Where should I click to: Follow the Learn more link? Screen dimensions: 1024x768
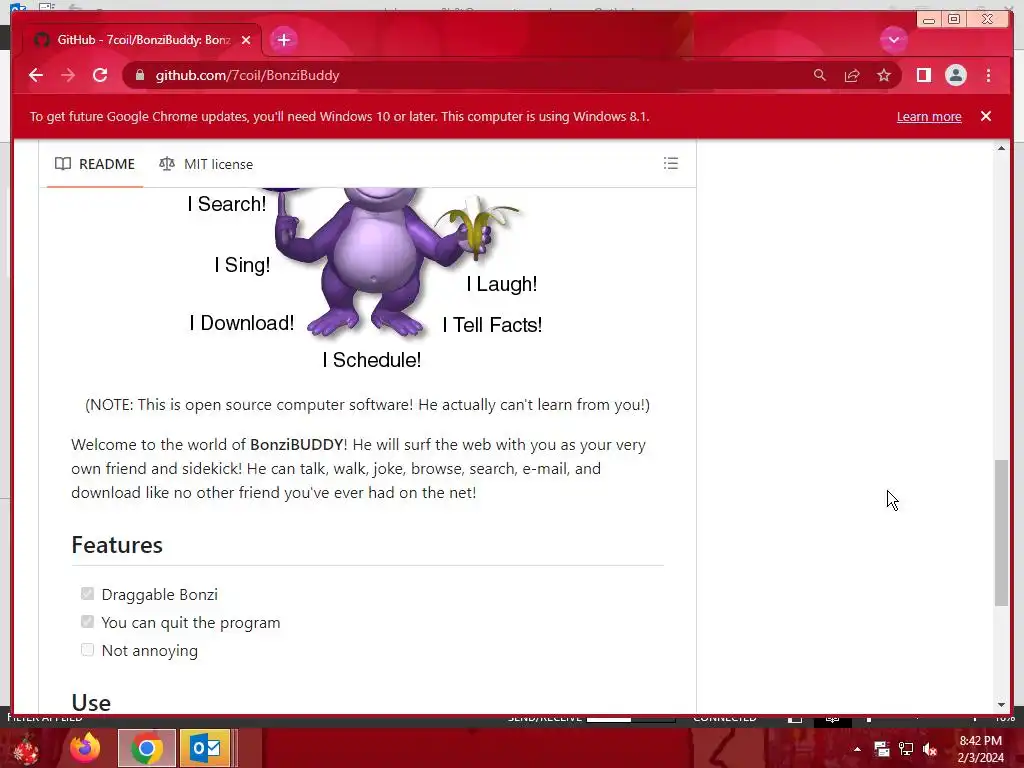point(929,116)
